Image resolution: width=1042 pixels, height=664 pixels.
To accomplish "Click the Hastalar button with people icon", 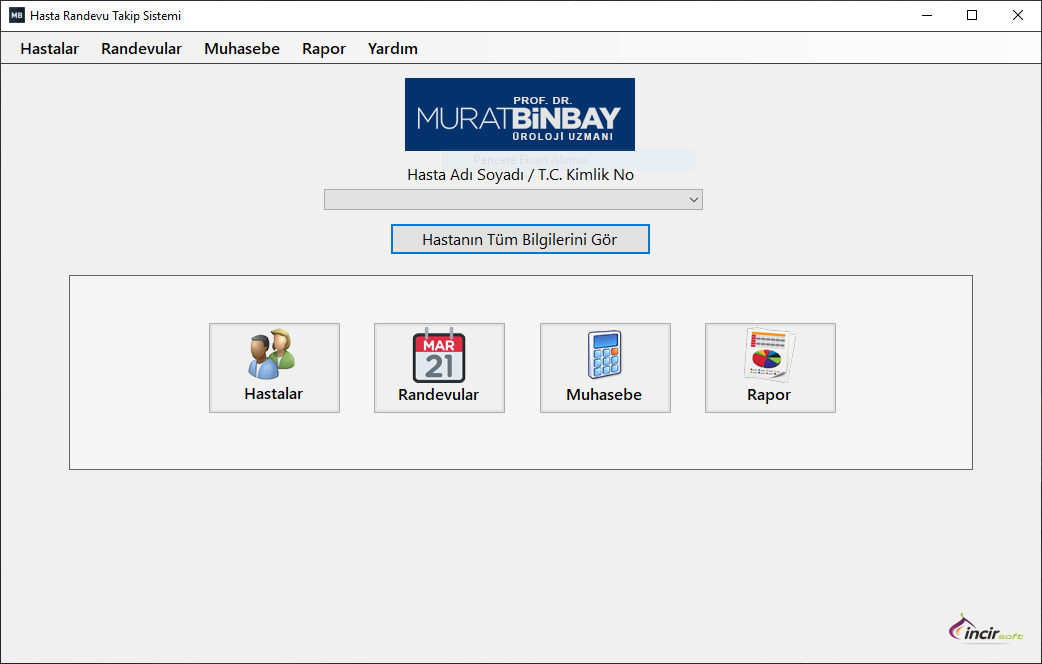I will 274,368.
